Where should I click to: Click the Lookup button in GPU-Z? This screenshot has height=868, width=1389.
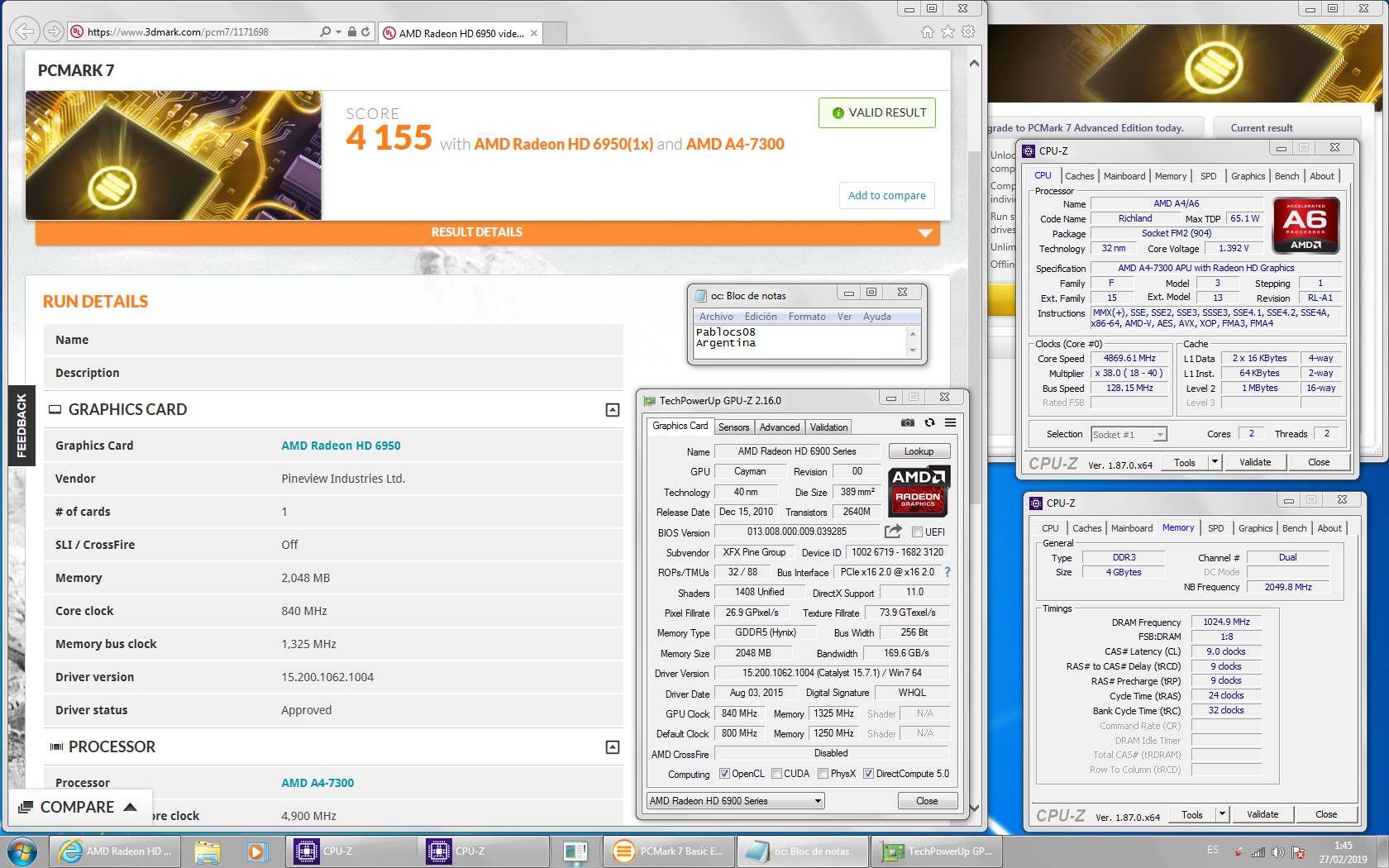click(919, 451)
